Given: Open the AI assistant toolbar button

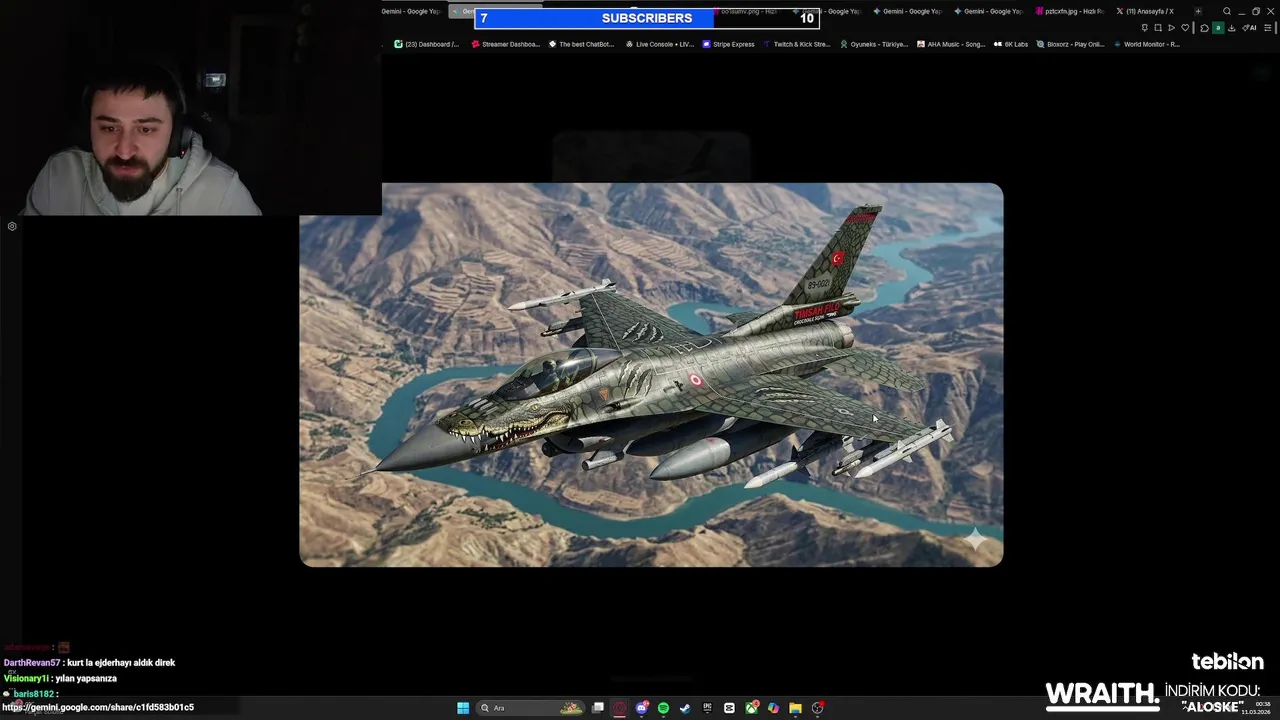Looking at the screenshot, I should pyautogui.click(x=1249, y=28).
